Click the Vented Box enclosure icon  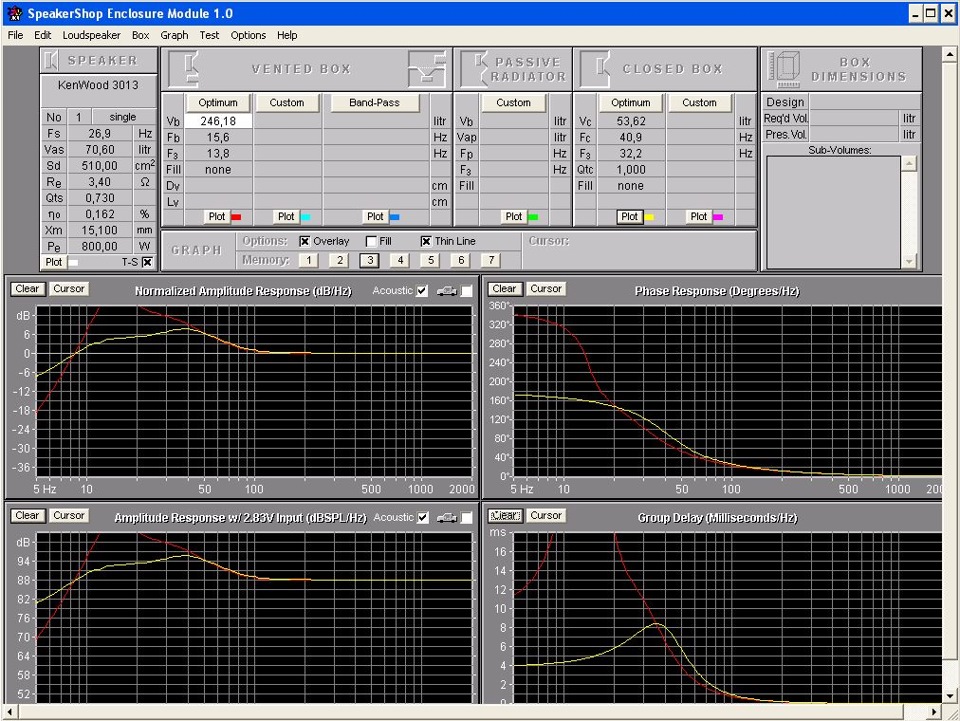click(184, 69)
